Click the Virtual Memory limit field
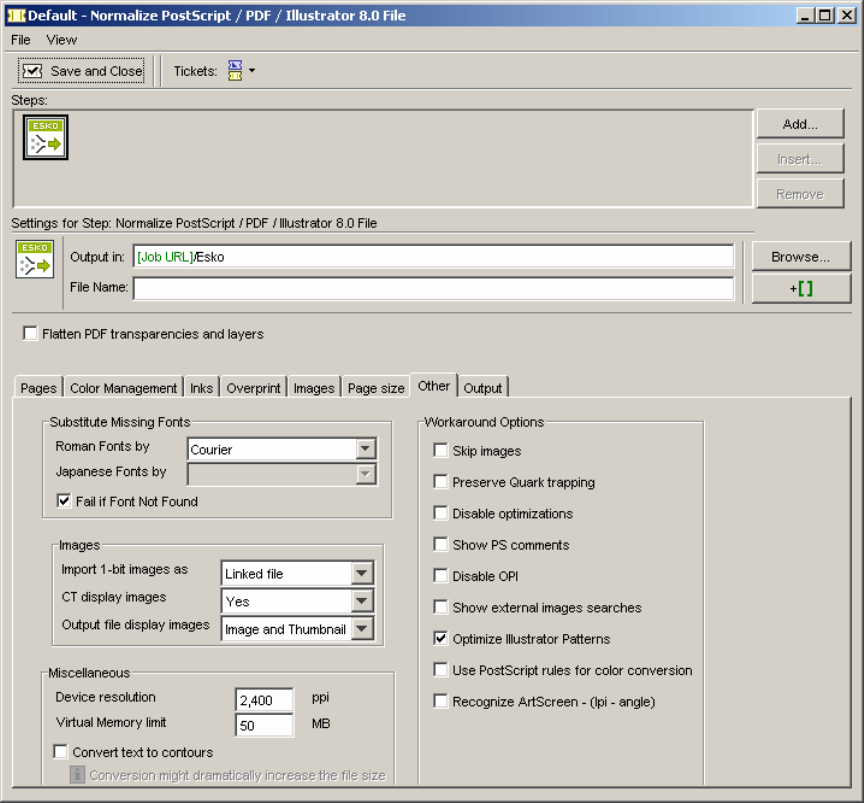Viewport: 864px width, 803px height. [264, 725]
